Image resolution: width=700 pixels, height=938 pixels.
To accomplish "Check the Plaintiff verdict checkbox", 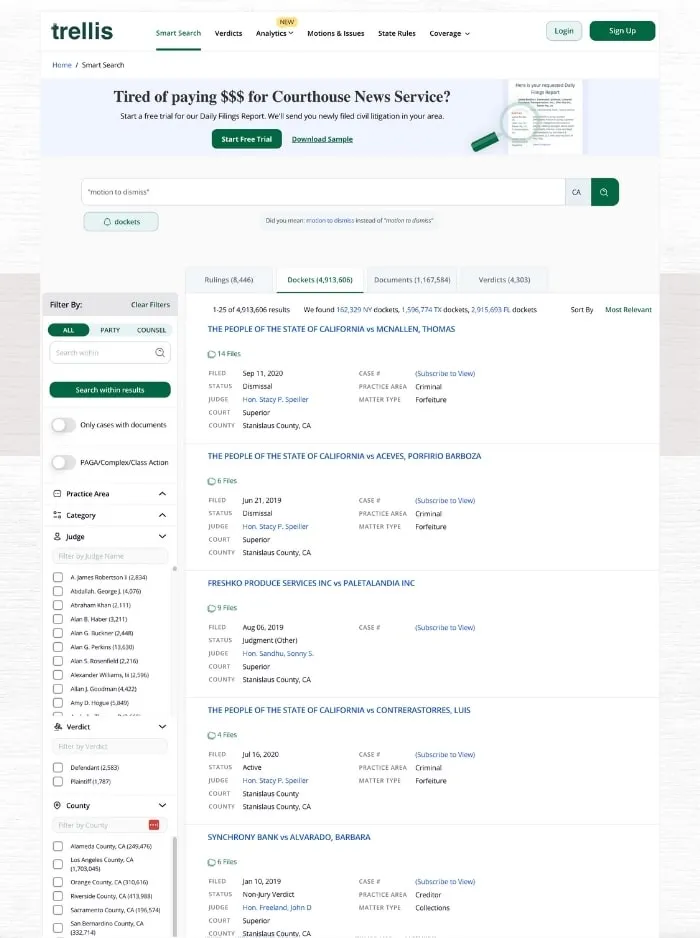I will tap(58, 781).
